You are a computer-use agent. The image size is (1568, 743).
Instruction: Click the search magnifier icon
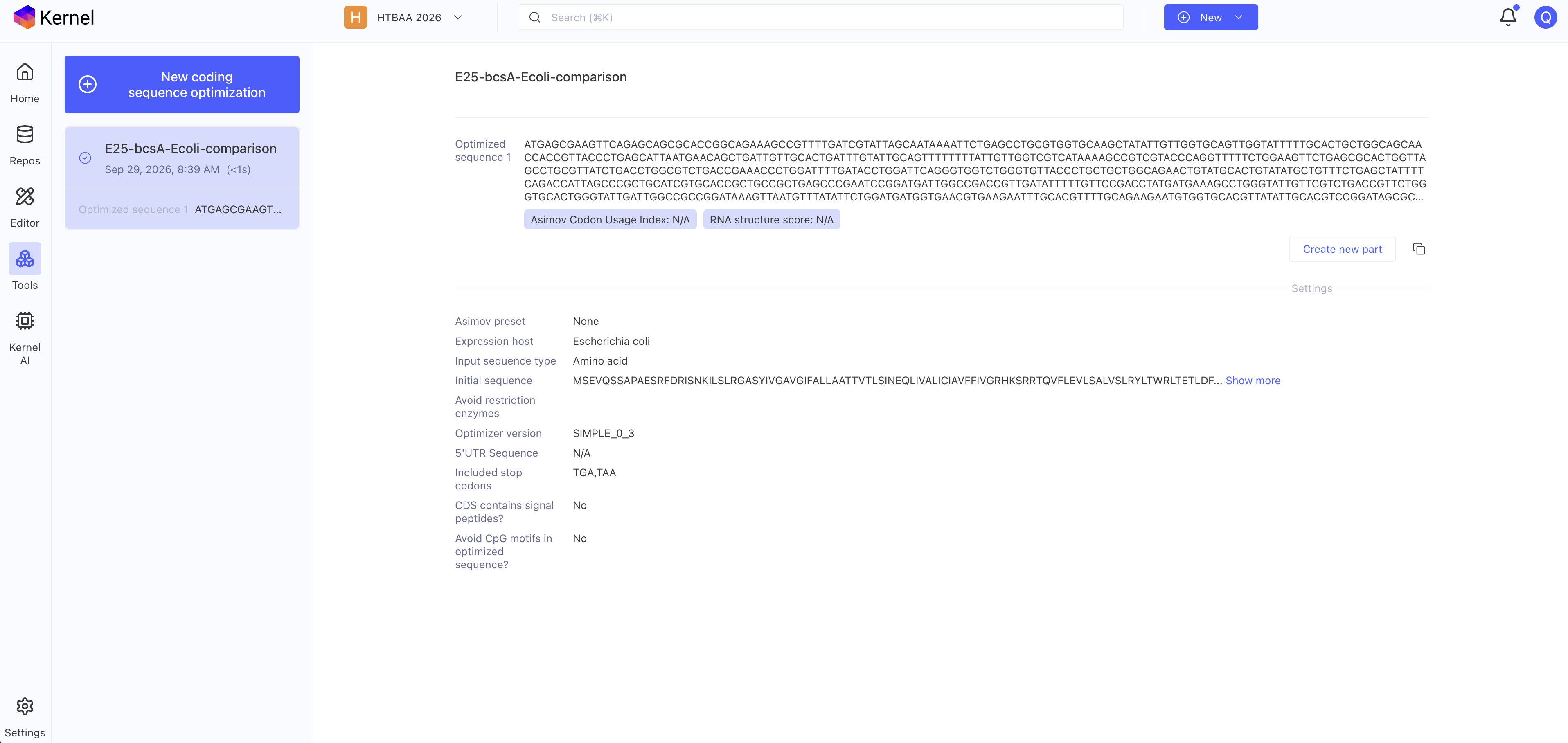click(534, 18)
